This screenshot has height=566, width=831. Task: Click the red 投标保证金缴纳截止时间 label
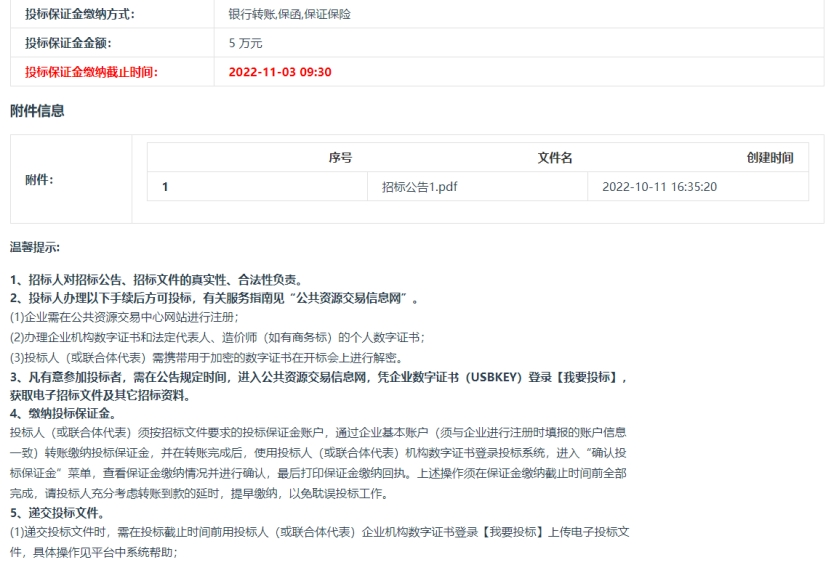(x=91, y=72)
